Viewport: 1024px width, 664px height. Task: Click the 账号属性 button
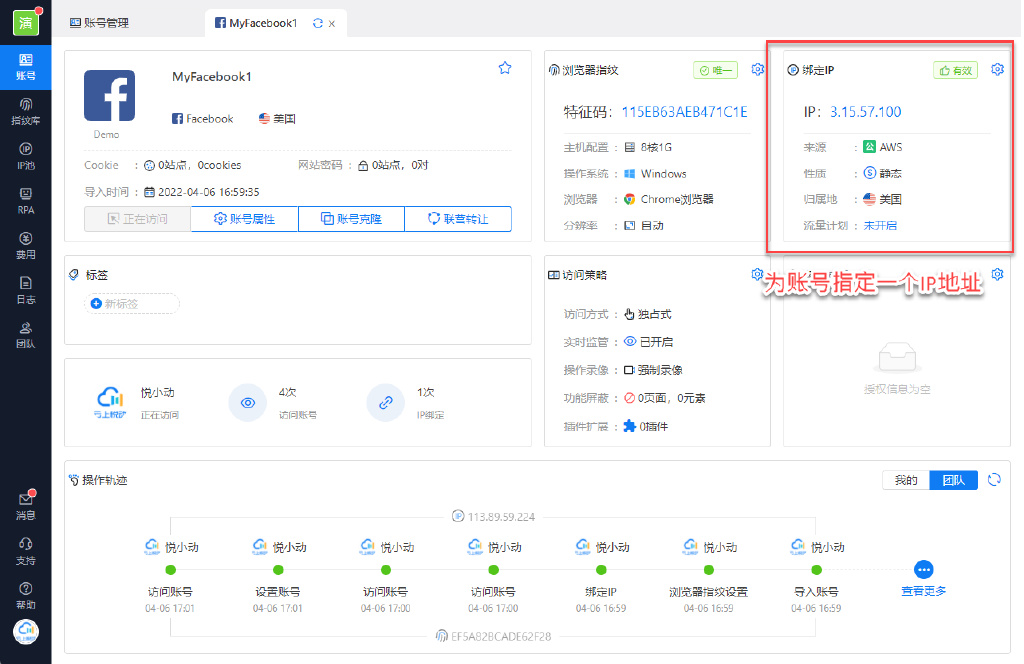pyautogui.click(x=244, y=219)
